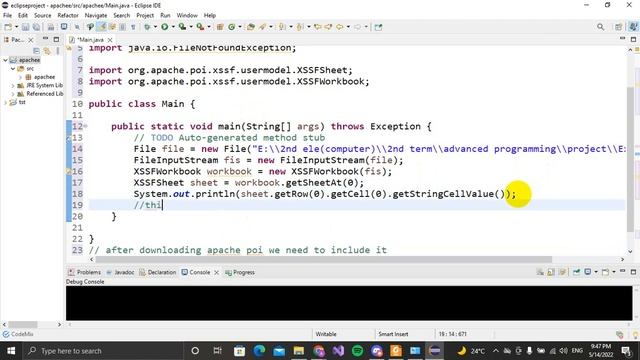Click the New file toolbar icon

click(8, 27)
